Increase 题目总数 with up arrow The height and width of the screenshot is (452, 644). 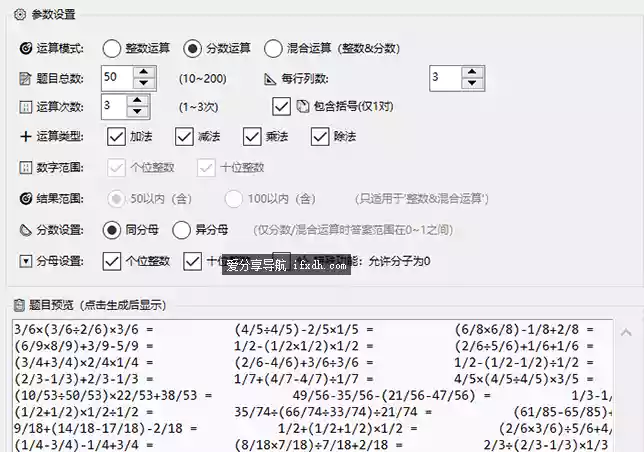[143, 72]
